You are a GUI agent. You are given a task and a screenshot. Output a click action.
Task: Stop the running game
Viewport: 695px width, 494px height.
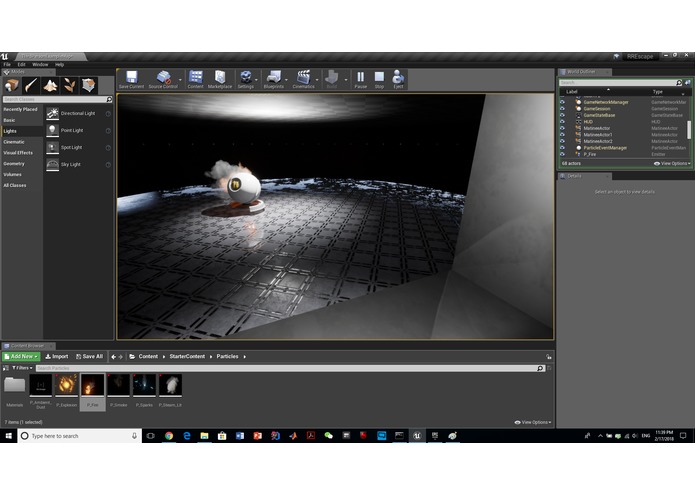pos(379,80)
